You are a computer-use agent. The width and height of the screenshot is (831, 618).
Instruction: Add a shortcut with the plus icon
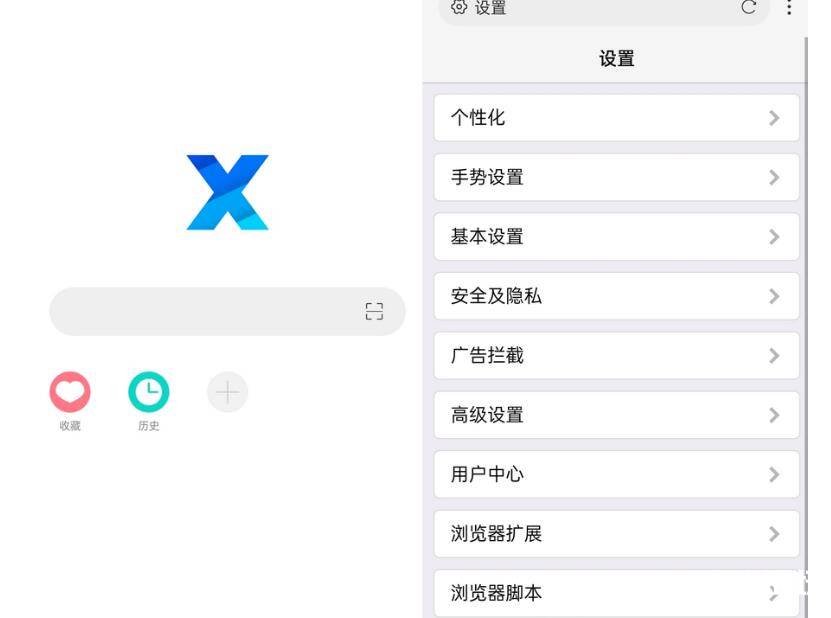click(x=227, y=392)
